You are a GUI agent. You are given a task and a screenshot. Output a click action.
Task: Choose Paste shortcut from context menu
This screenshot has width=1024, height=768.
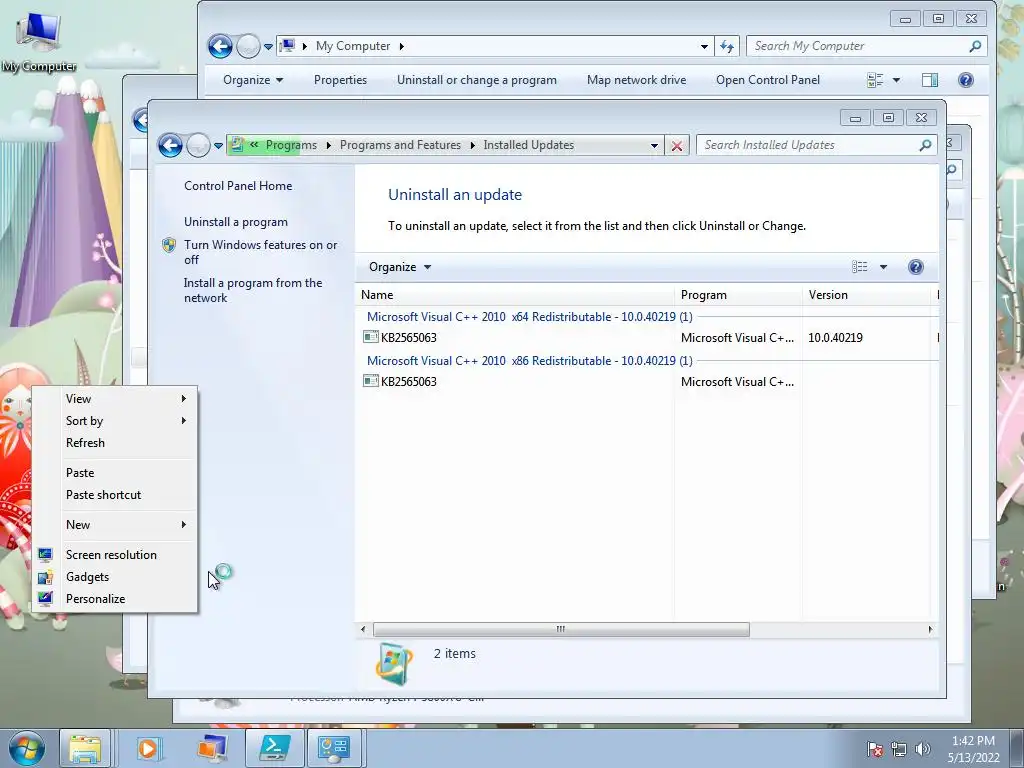click(x=115, y=495)
